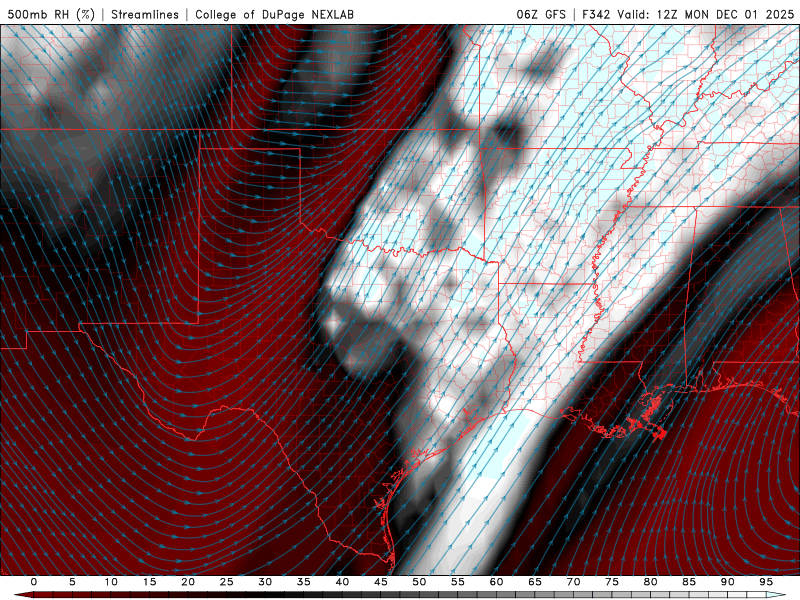Click the "95" color scale label

pyautogui.click(x=766, y=582)
